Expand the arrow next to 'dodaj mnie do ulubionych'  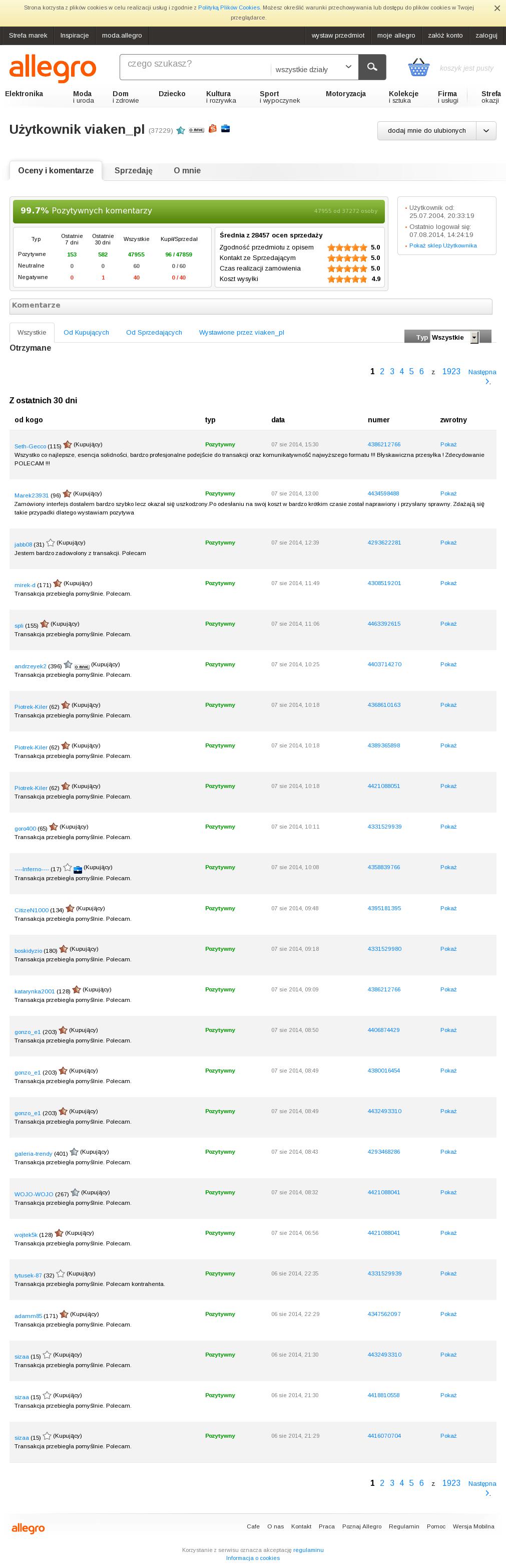pos(486,130)
